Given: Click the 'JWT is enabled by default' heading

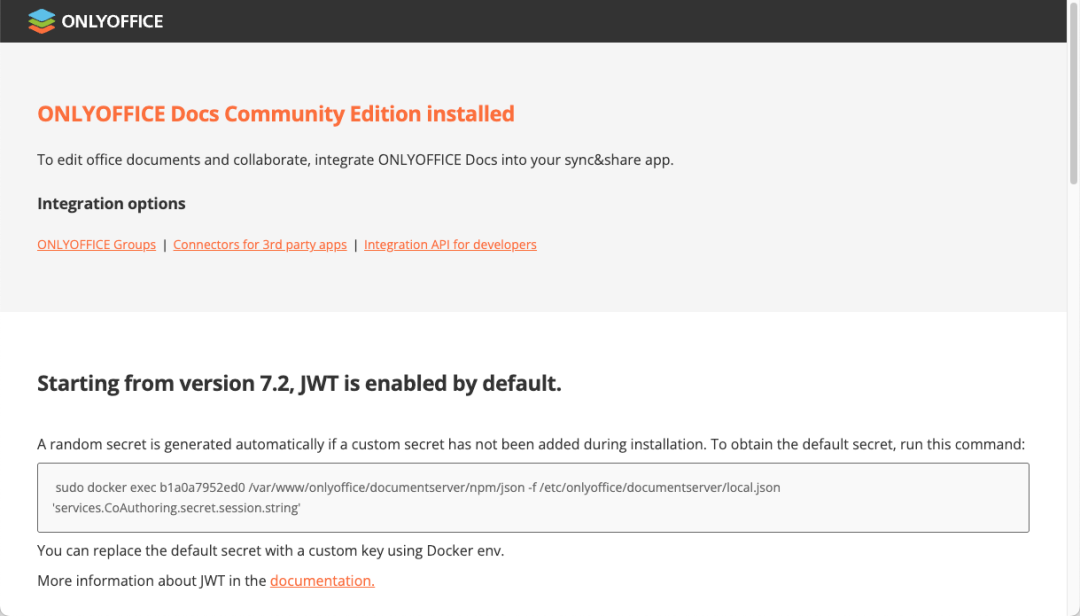Looking at the screenshot, I should pos(299,383).
